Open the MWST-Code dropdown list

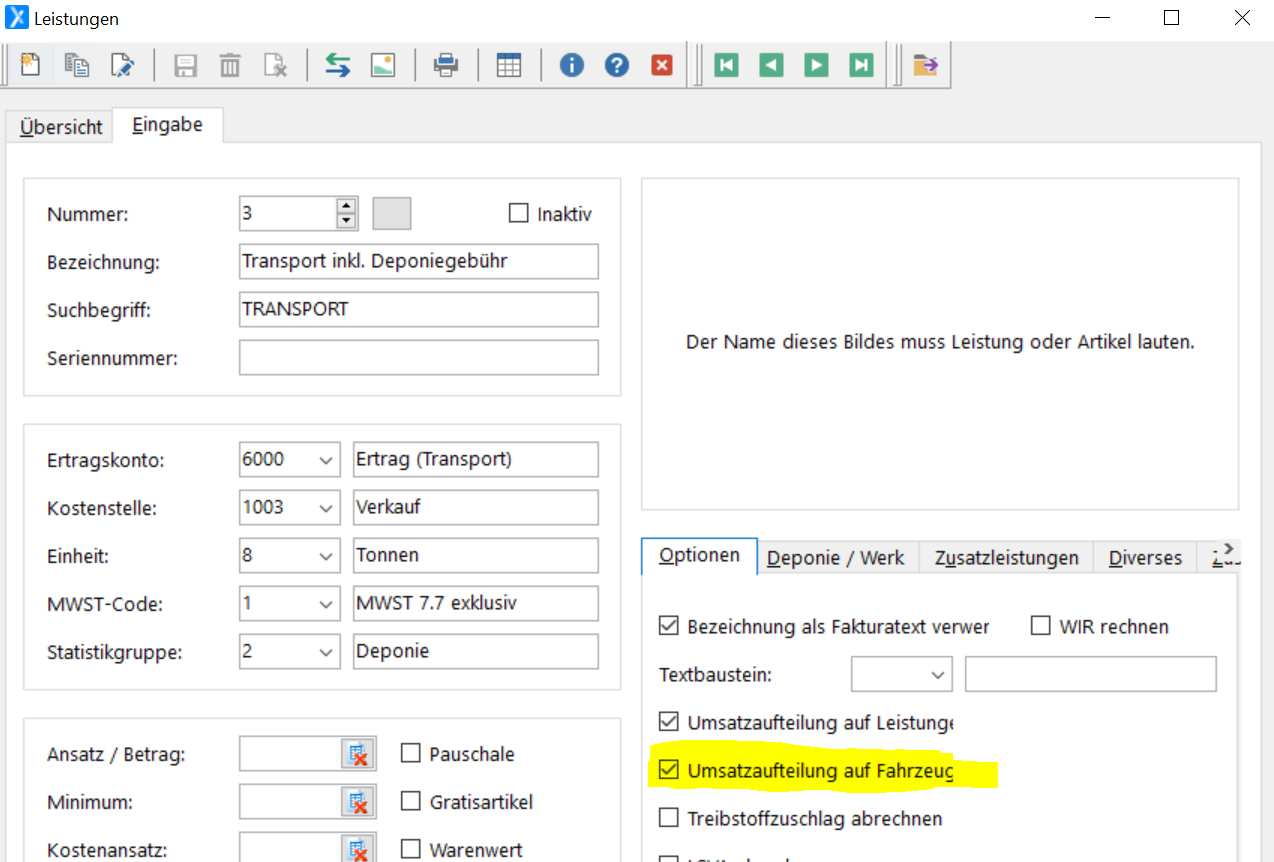click(x=326, y=604)
